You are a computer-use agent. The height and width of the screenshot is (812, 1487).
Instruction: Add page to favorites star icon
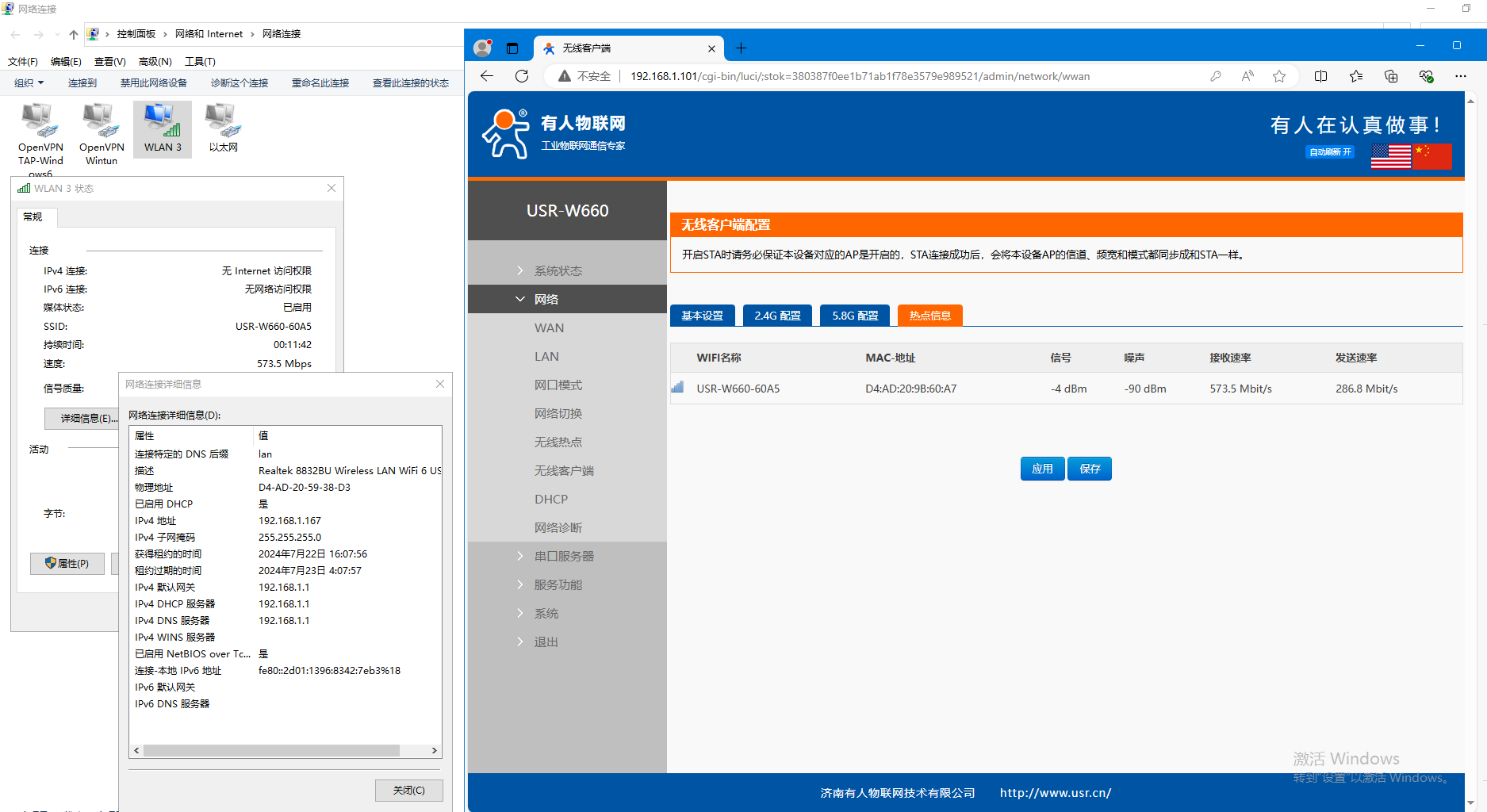pos(1279,76)
